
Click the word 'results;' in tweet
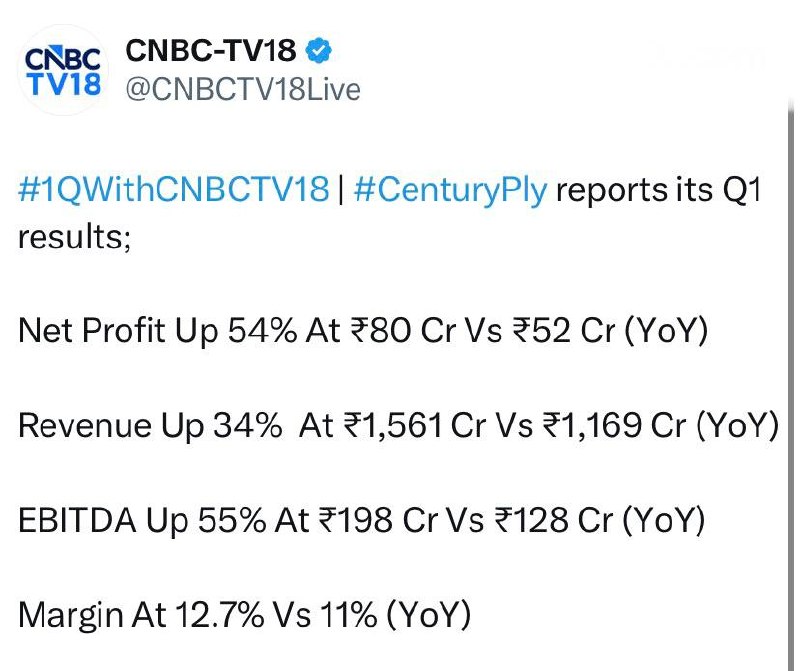[74, 237]
